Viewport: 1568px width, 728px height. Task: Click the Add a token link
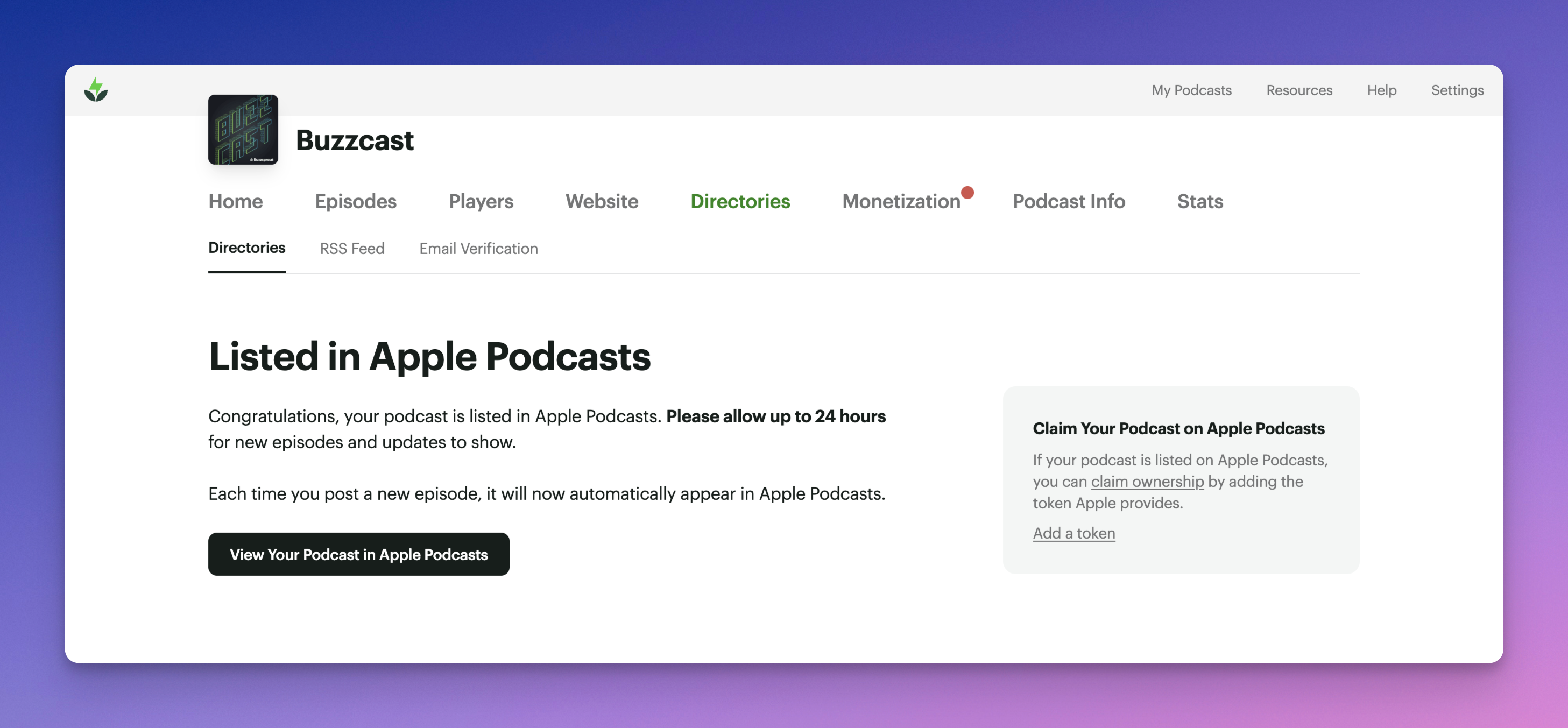click(1073, 533)
